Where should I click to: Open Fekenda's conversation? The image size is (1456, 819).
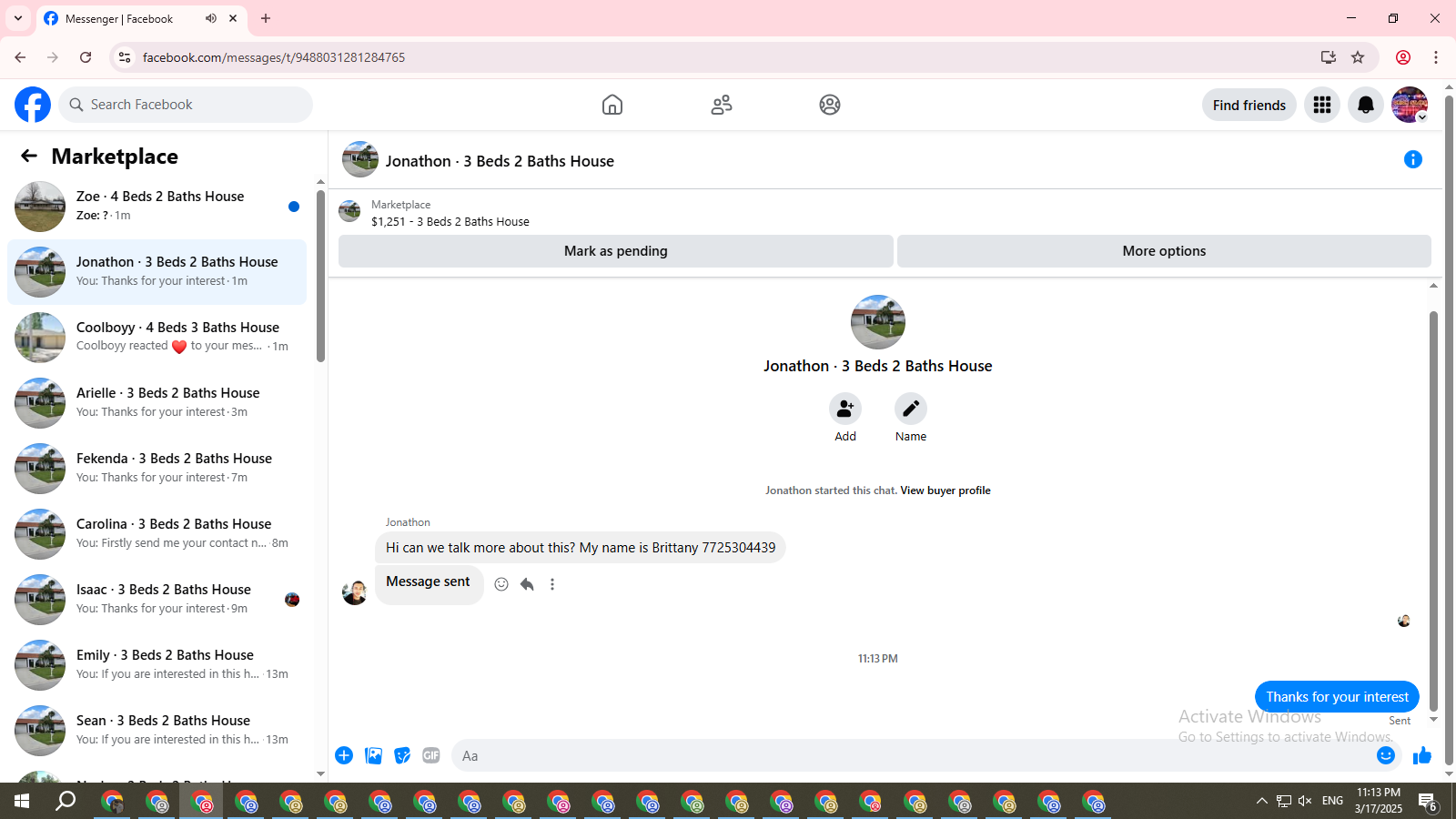pyautogui.click(x=157, y=469)
